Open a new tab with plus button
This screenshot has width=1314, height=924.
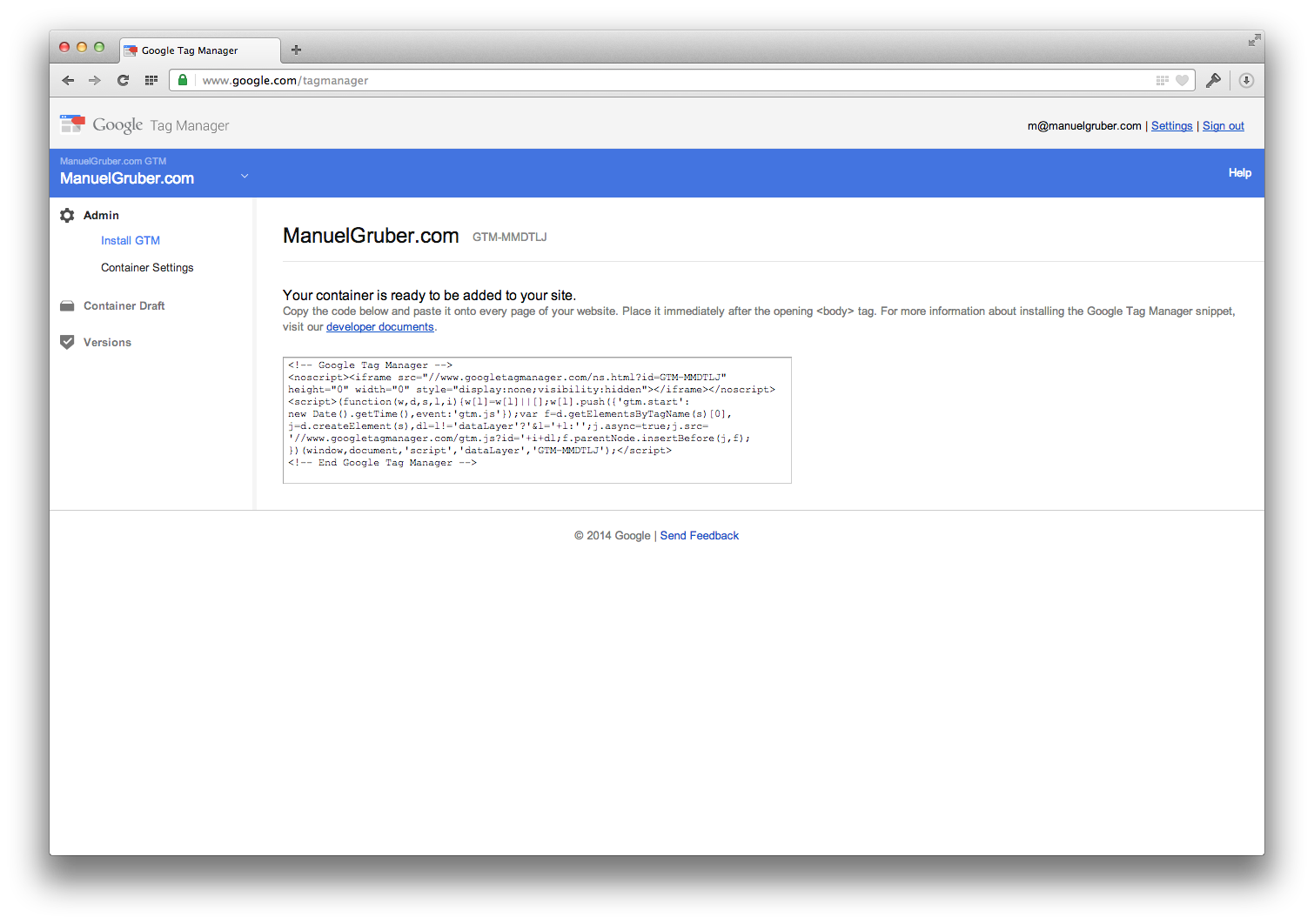[296, 50]
